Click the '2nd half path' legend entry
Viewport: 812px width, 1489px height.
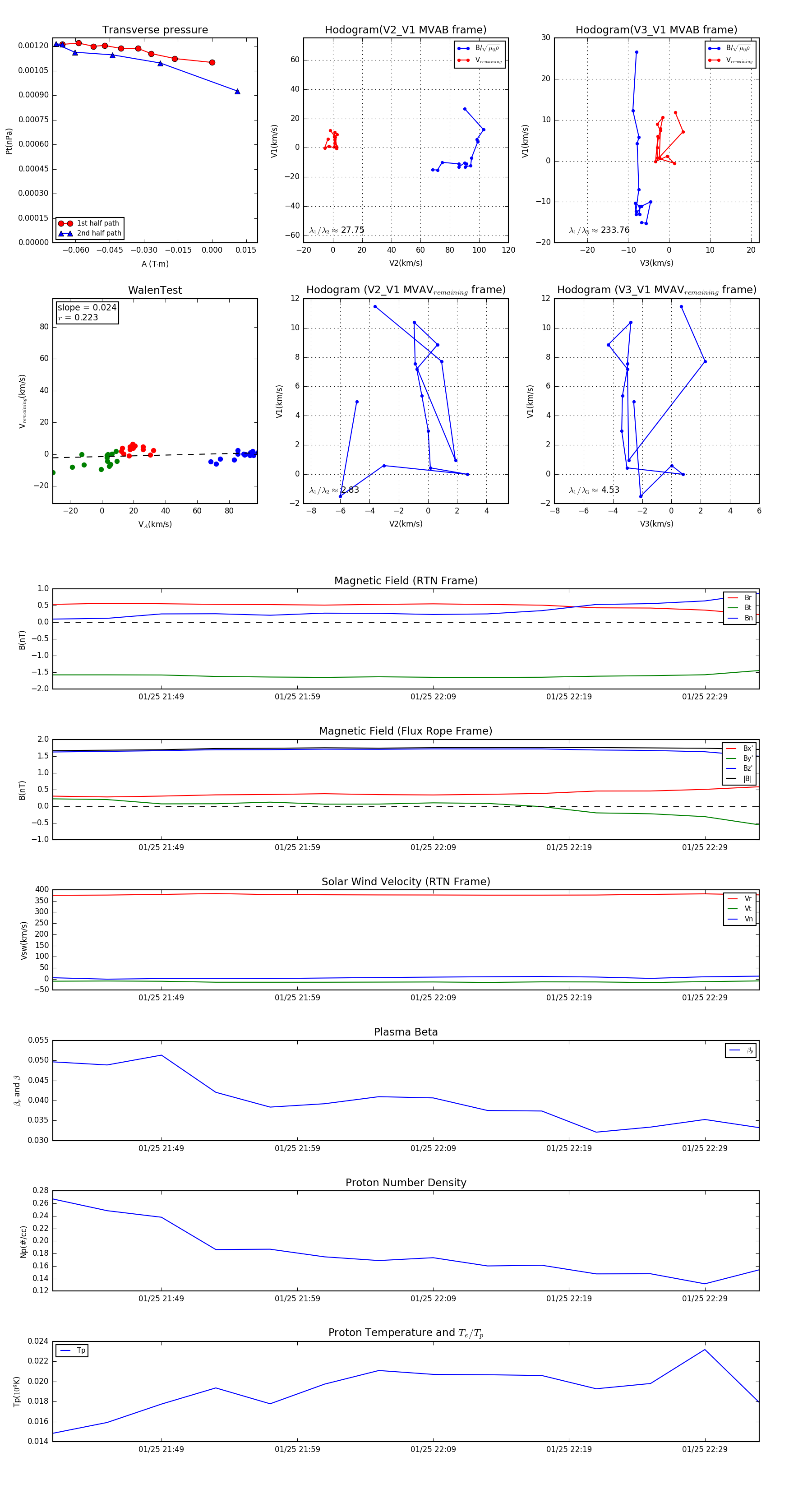(x=90, y=234)
